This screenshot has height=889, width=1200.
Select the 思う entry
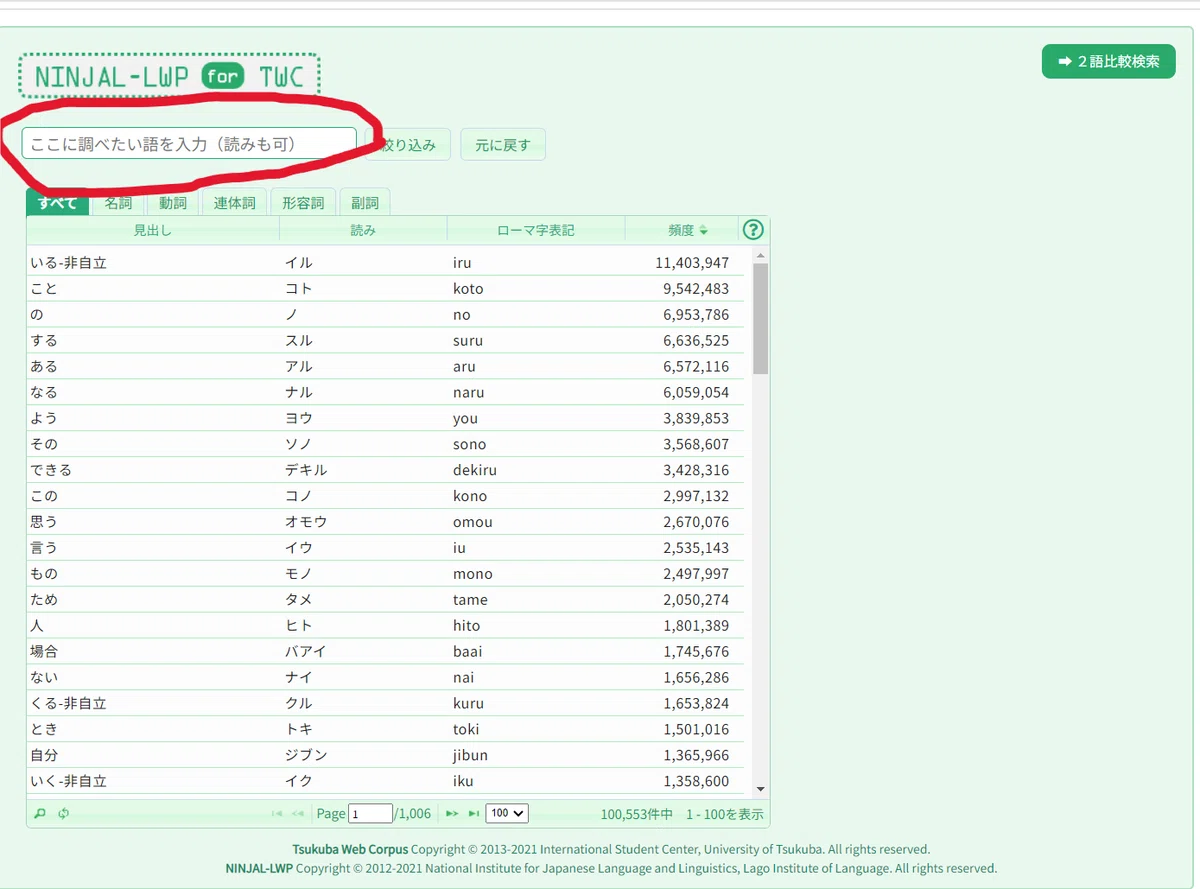click(44, 522)
